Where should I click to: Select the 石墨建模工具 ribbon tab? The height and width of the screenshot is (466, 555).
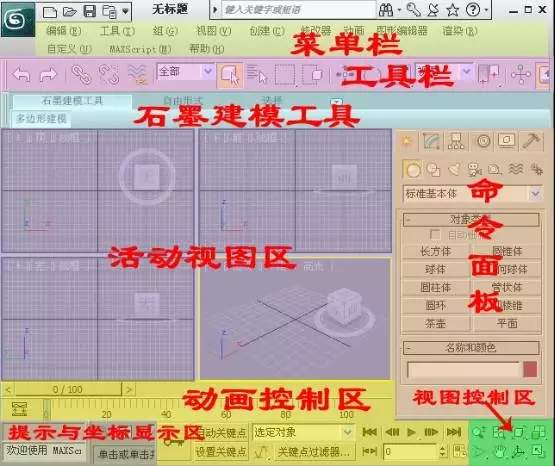[x=73, y=101]
